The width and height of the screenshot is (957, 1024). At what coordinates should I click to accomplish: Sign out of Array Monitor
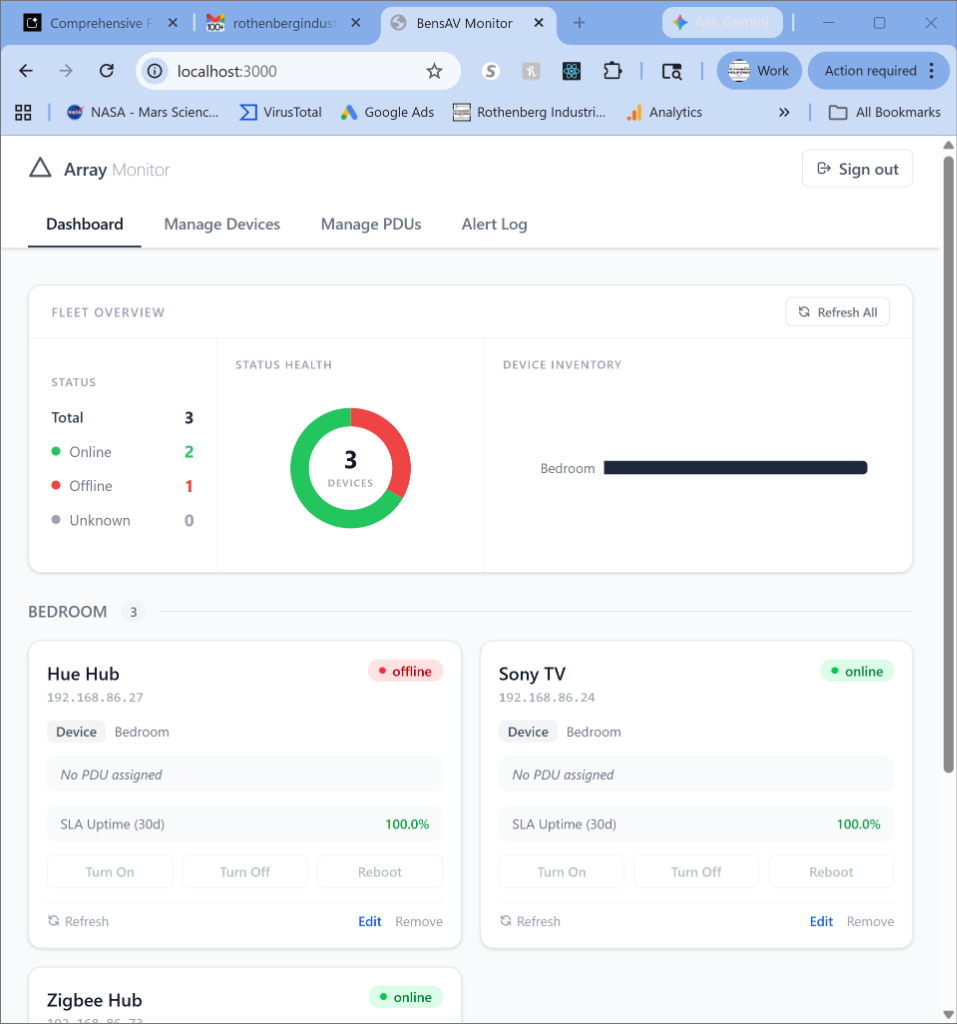[857, 169]
